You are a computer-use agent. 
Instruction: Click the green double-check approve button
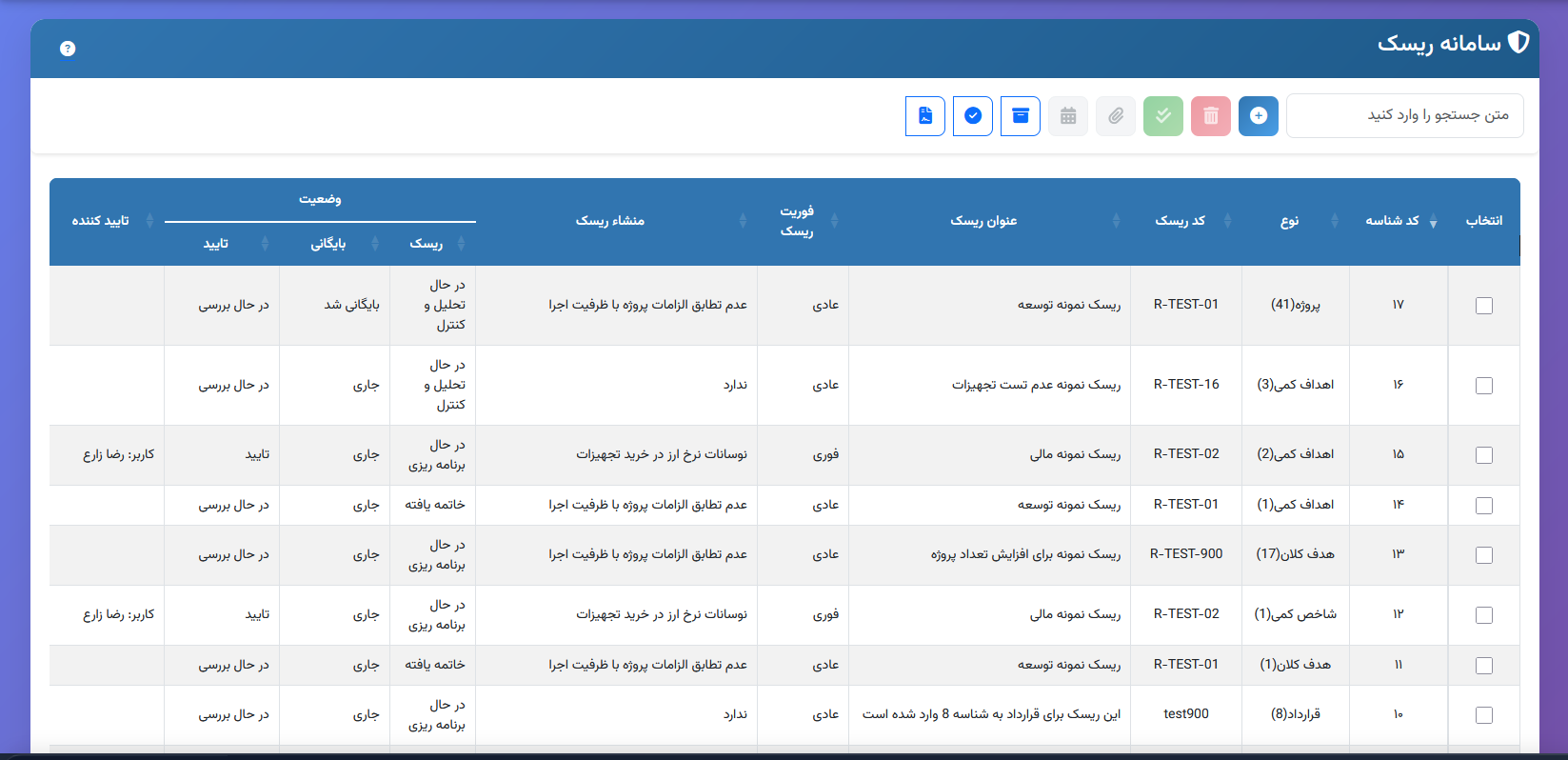[1163, 116]
